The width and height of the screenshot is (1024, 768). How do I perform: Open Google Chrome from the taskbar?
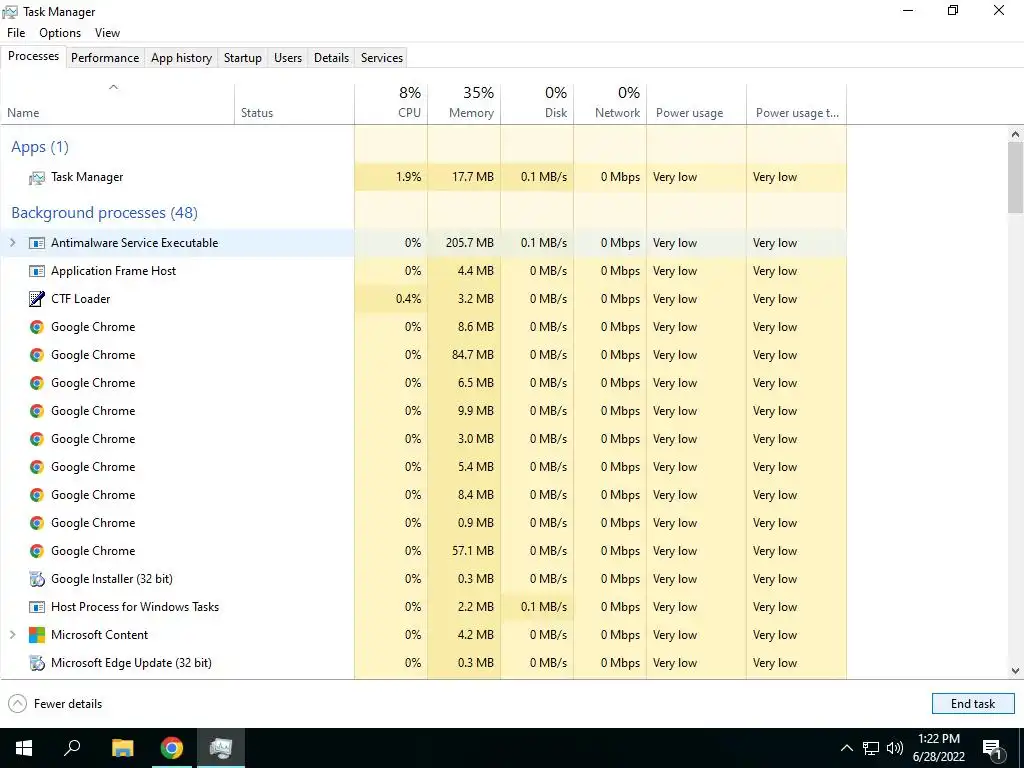tap(172, 748)
